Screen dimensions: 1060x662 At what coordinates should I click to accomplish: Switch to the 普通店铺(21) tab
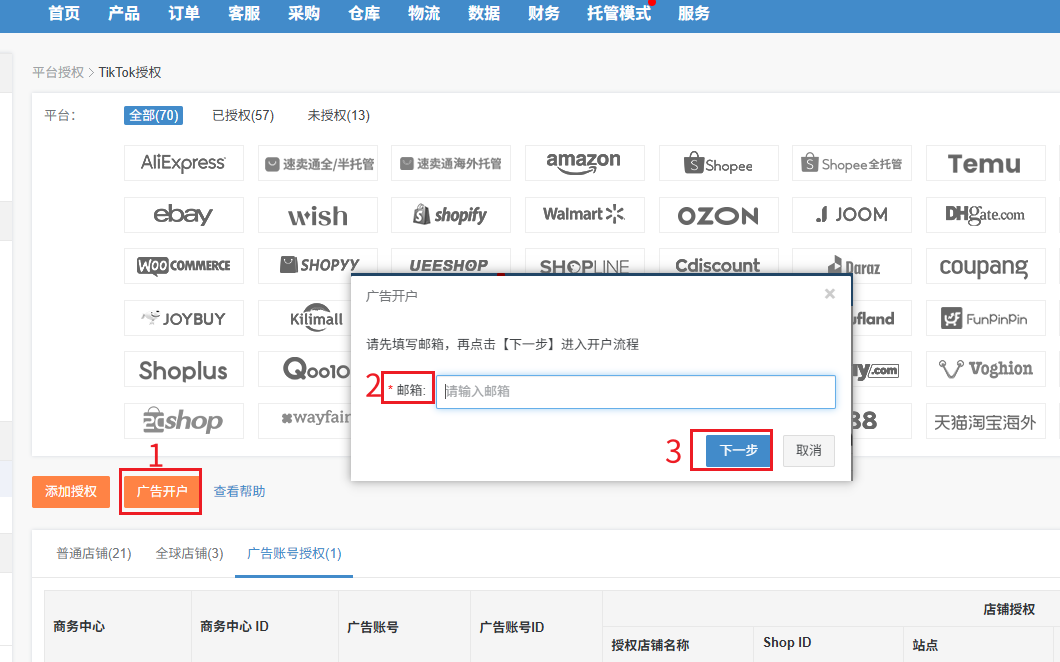click(x=94, y=554)
